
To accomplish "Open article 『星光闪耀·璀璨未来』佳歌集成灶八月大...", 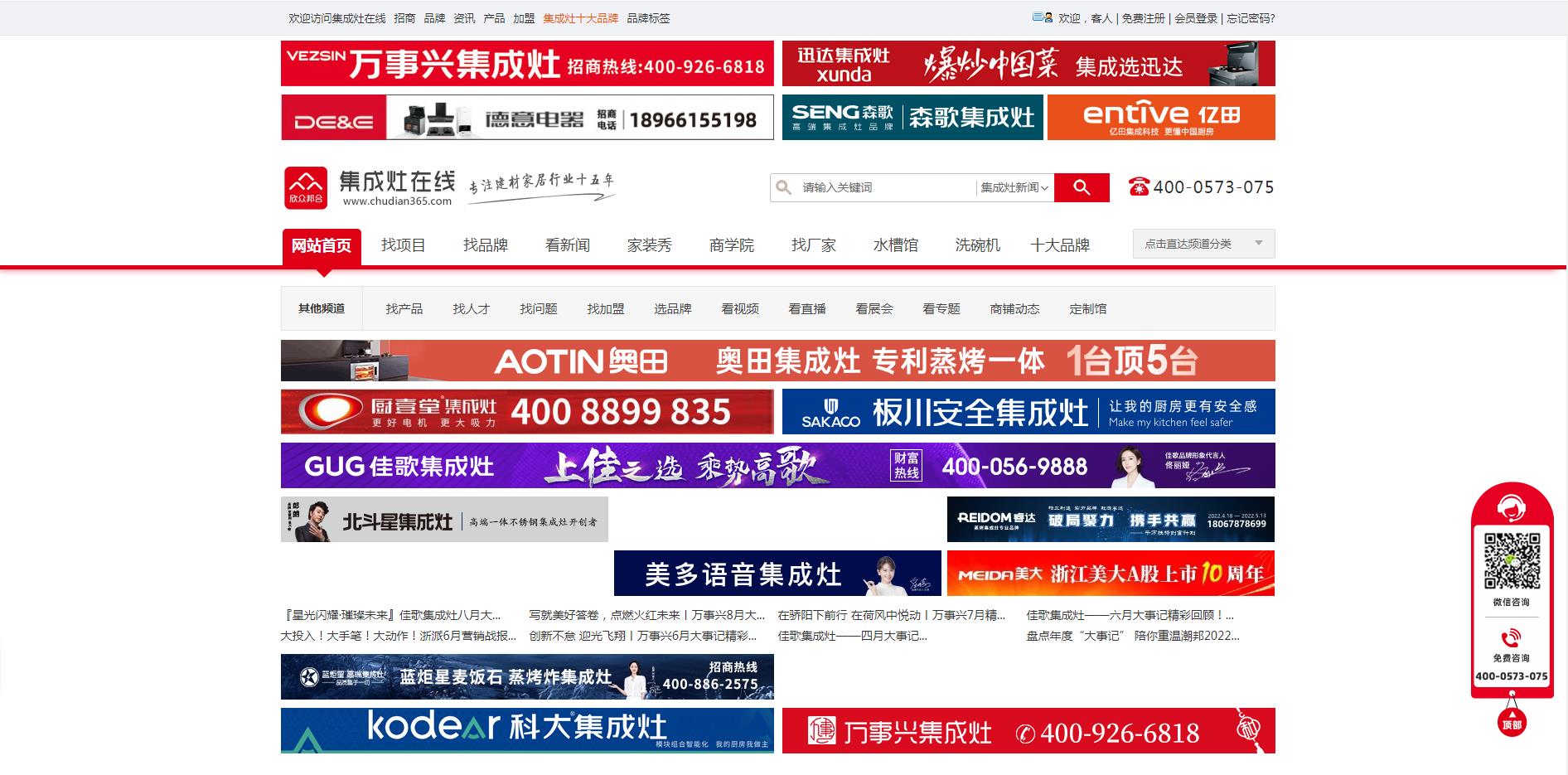I will [x=391, y=615].
